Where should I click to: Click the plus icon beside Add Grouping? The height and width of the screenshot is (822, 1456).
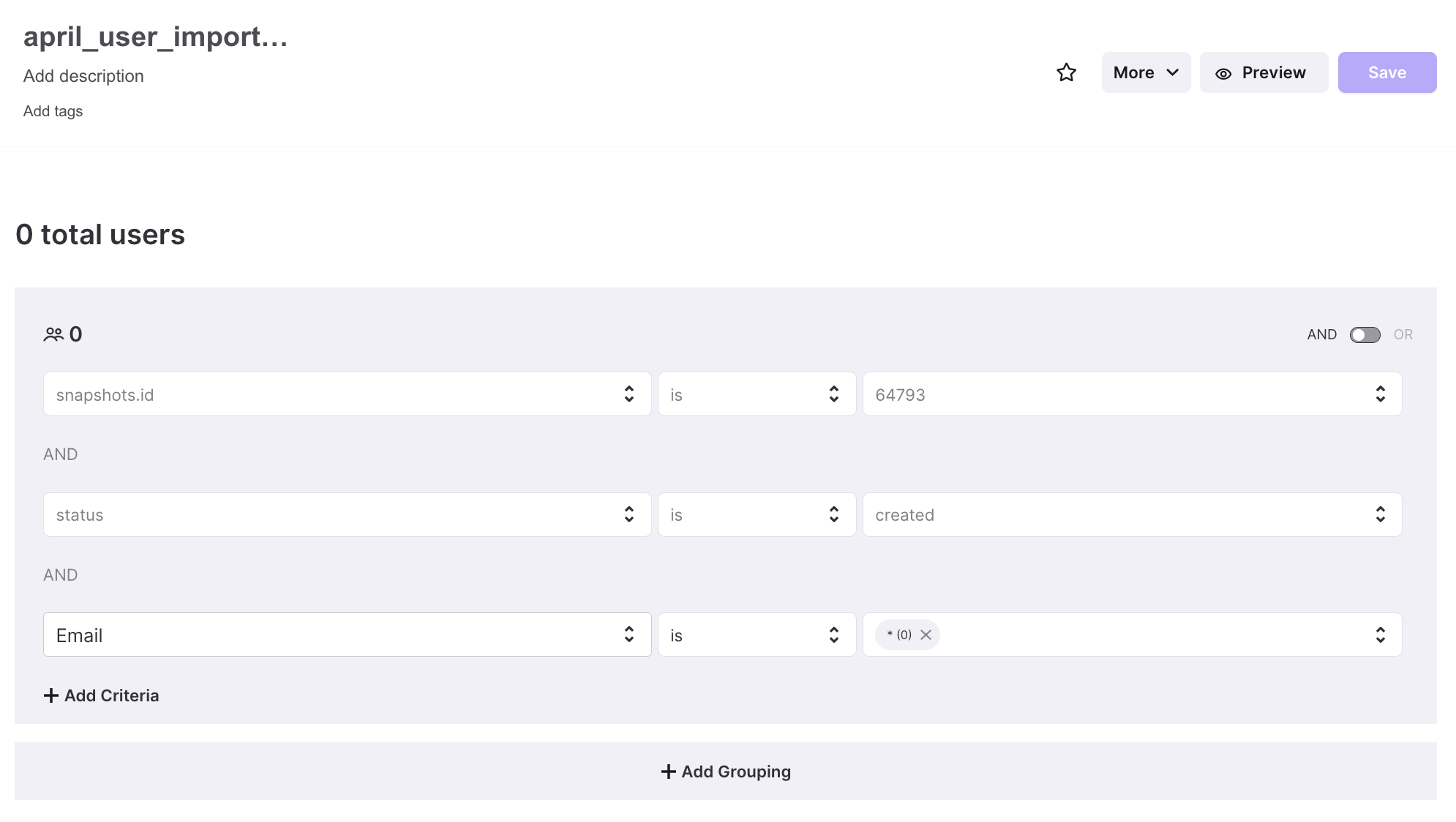[668, 772]
